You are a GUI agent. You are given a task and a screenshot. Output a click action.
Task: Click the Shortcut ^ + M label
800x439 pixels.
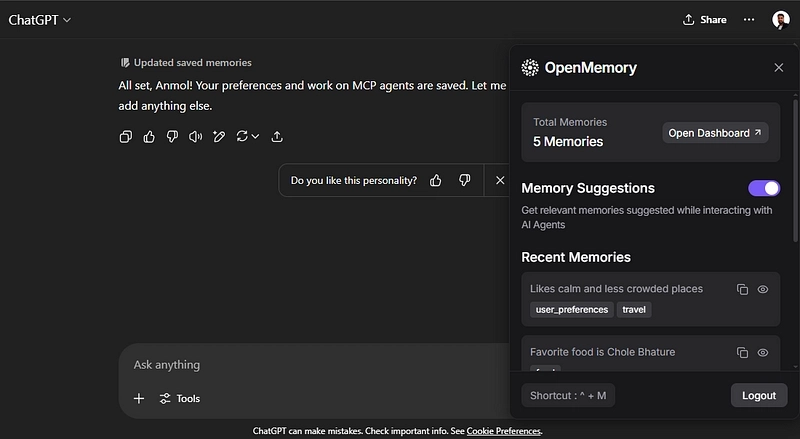568,396
